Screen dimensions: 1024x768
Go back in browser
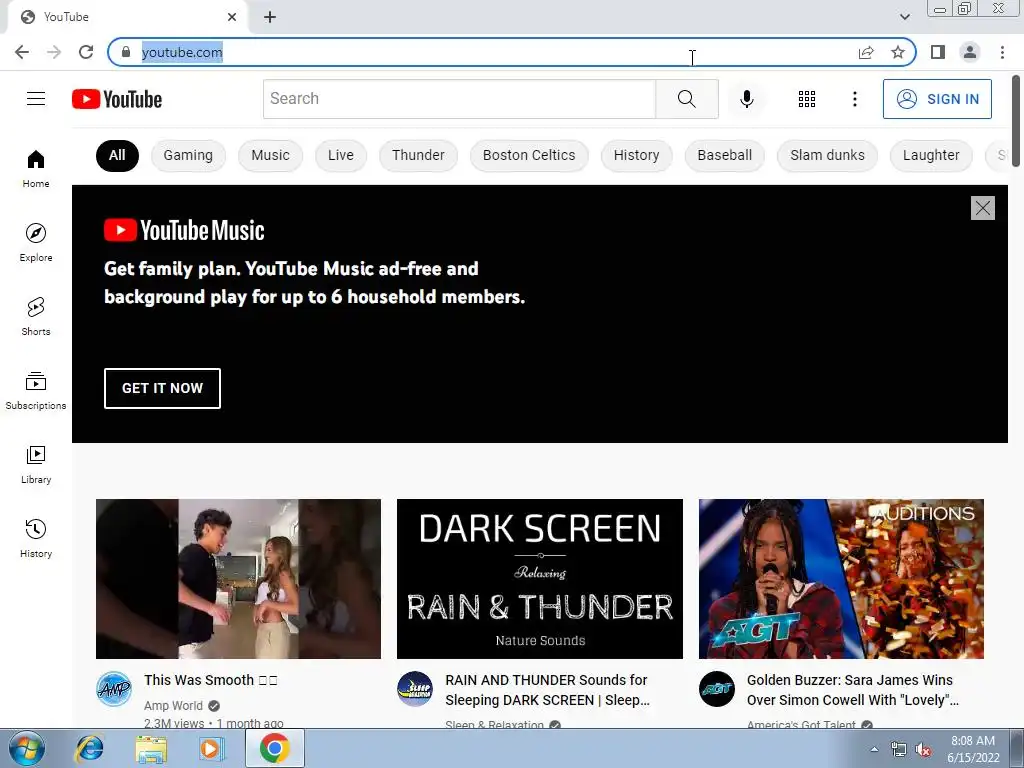click(x=22, y=52)
